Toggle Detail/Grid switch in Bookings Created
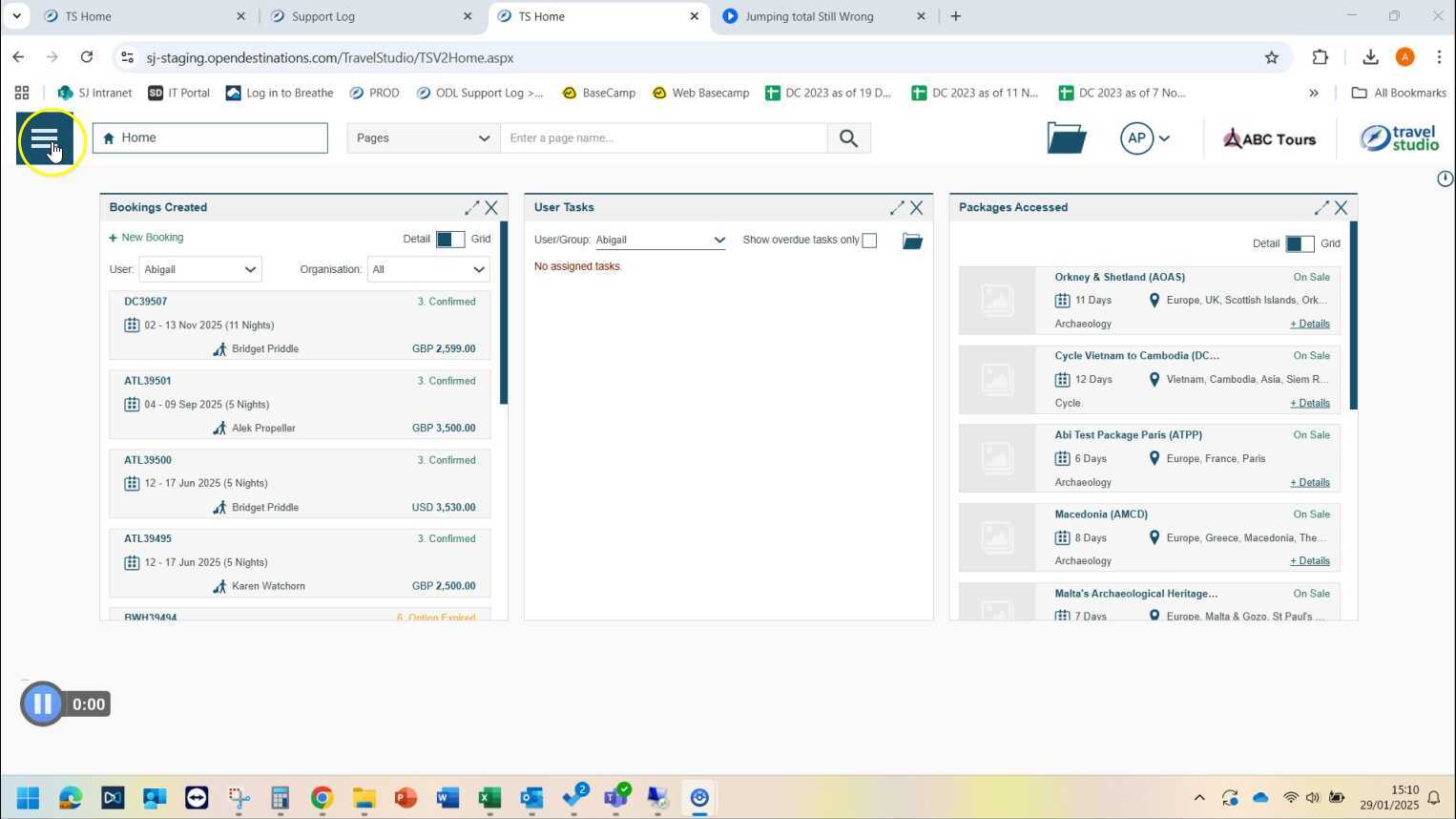The image size is (1456, 819). coord(450,240)
